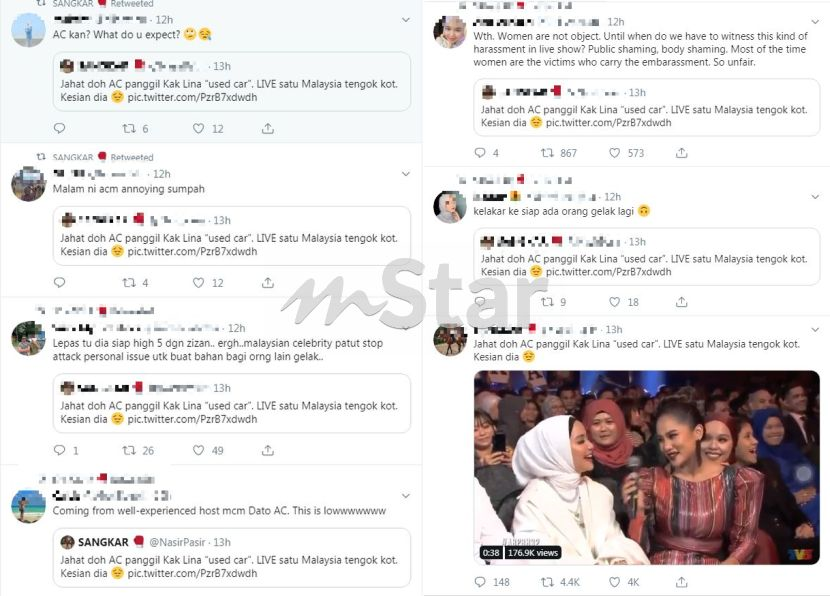
Task: Share the "kelakar ke siap ada orang gelak lagi" tweet
Action: (682, 302)
